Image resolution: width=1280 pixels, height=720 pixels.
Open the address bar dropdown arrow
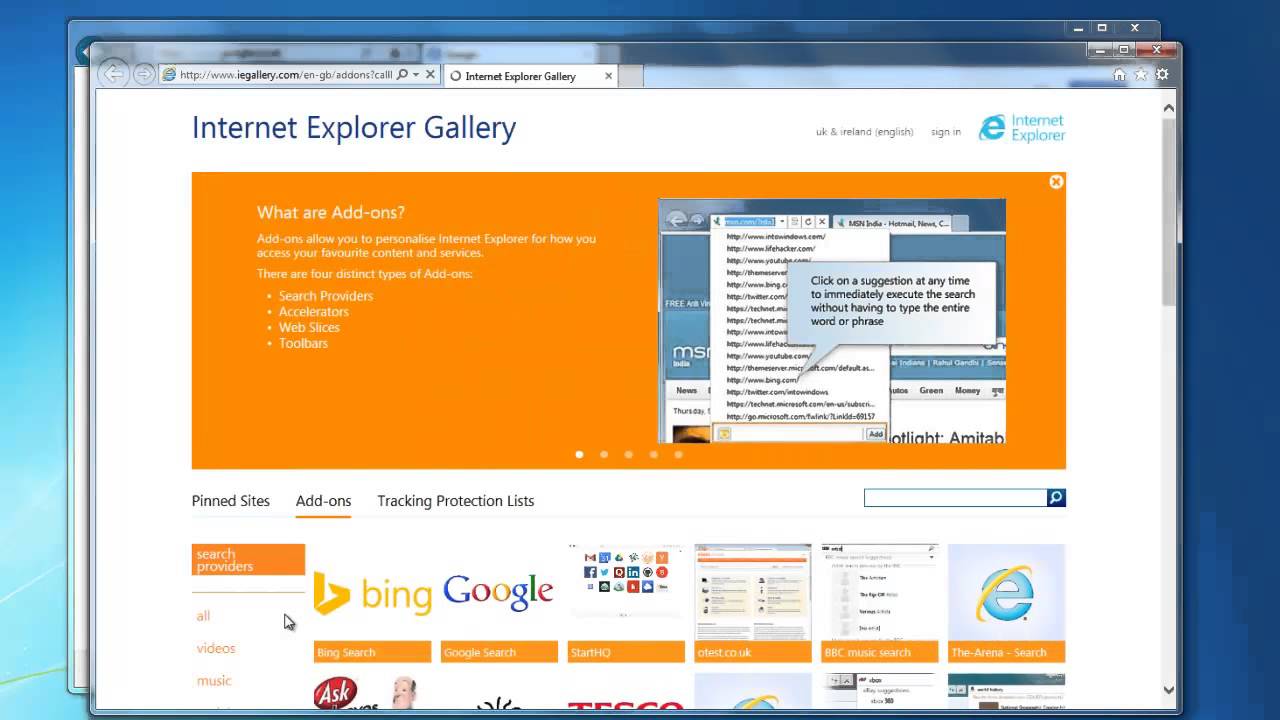coord(416,75)
